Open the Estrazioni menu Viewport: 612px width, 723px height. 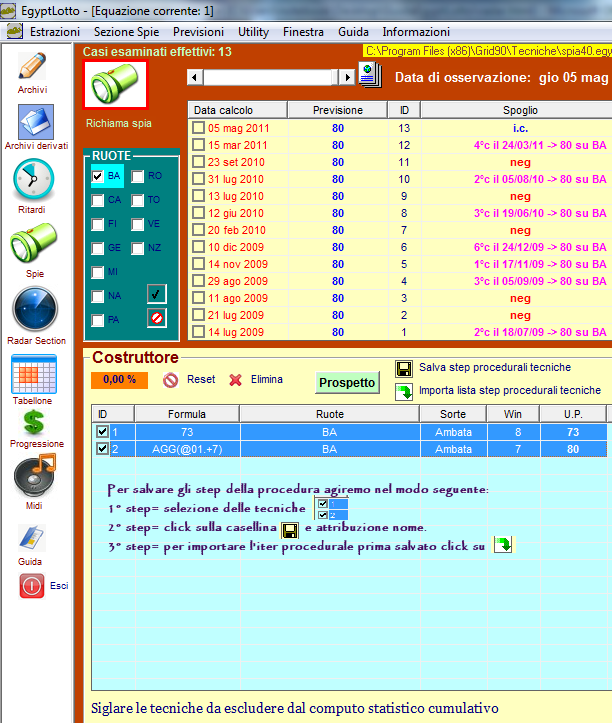55,32
